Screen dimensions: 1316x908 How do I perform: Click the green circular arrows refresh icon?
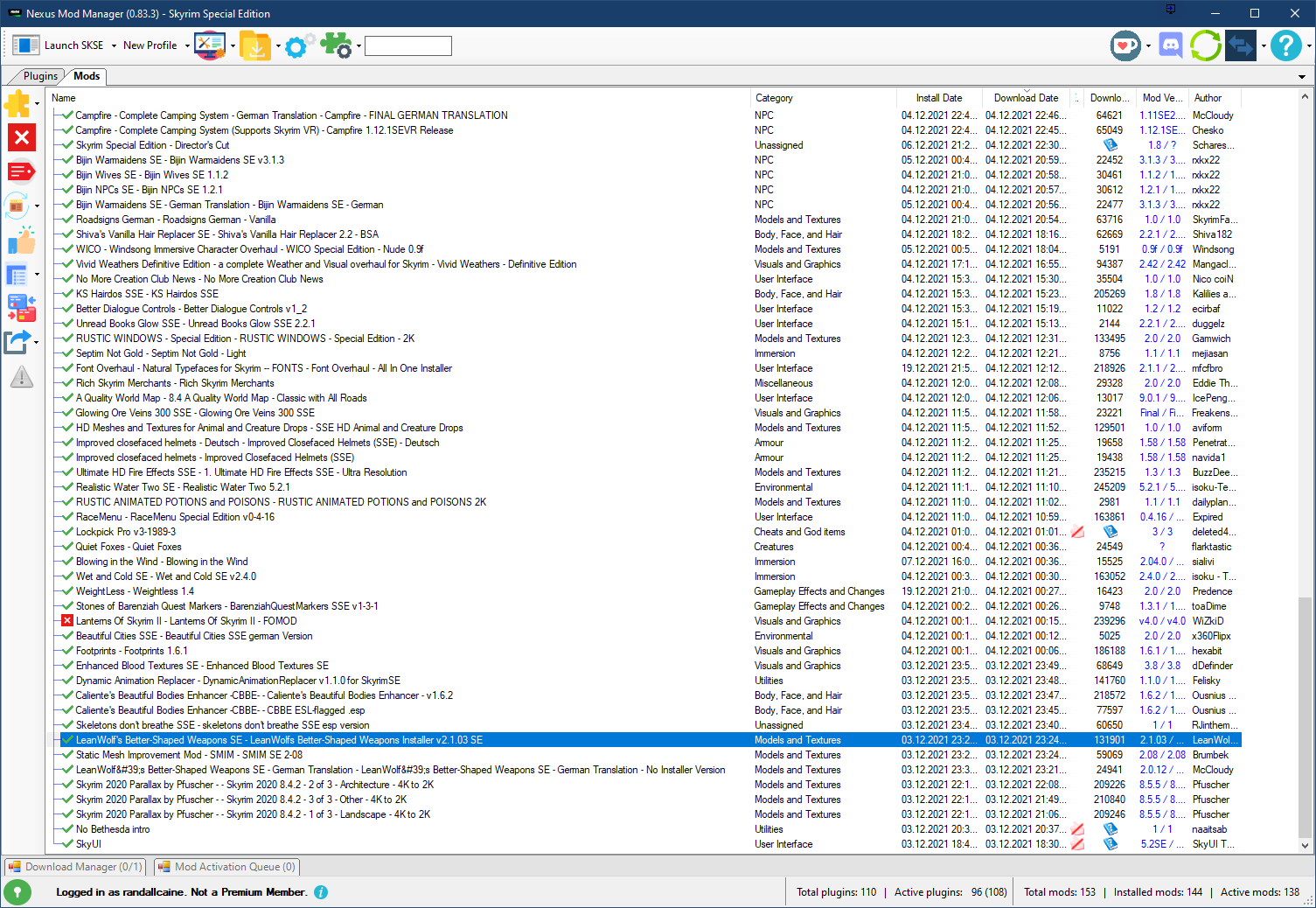(x=1205, y=45)
